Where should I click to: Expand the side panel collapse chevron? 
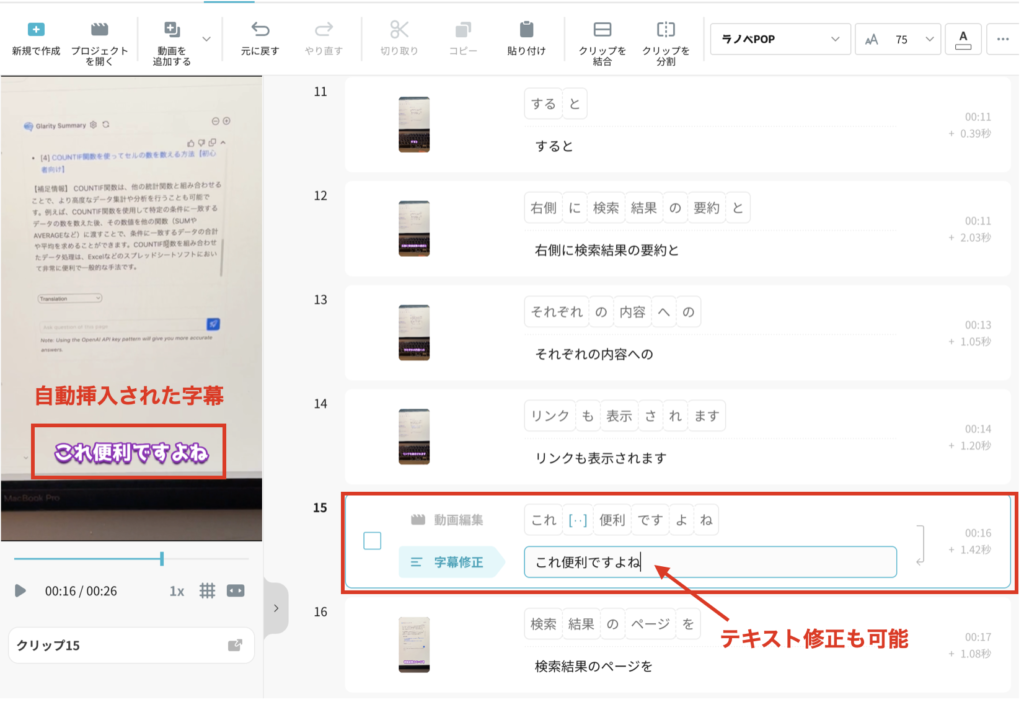coord(276,607)
